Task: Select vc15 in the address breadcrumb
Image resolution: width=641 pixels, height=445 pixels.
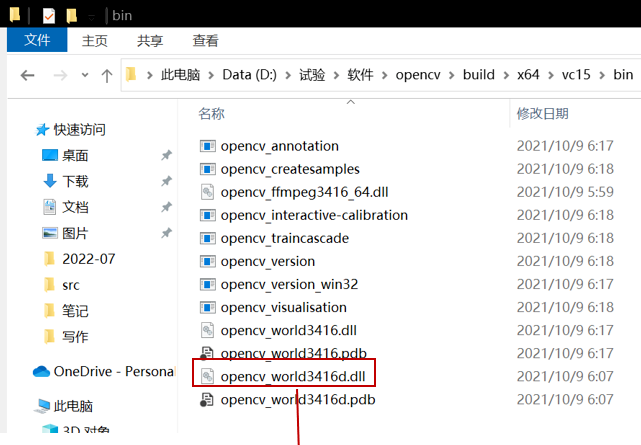Action: coord(576,75)
